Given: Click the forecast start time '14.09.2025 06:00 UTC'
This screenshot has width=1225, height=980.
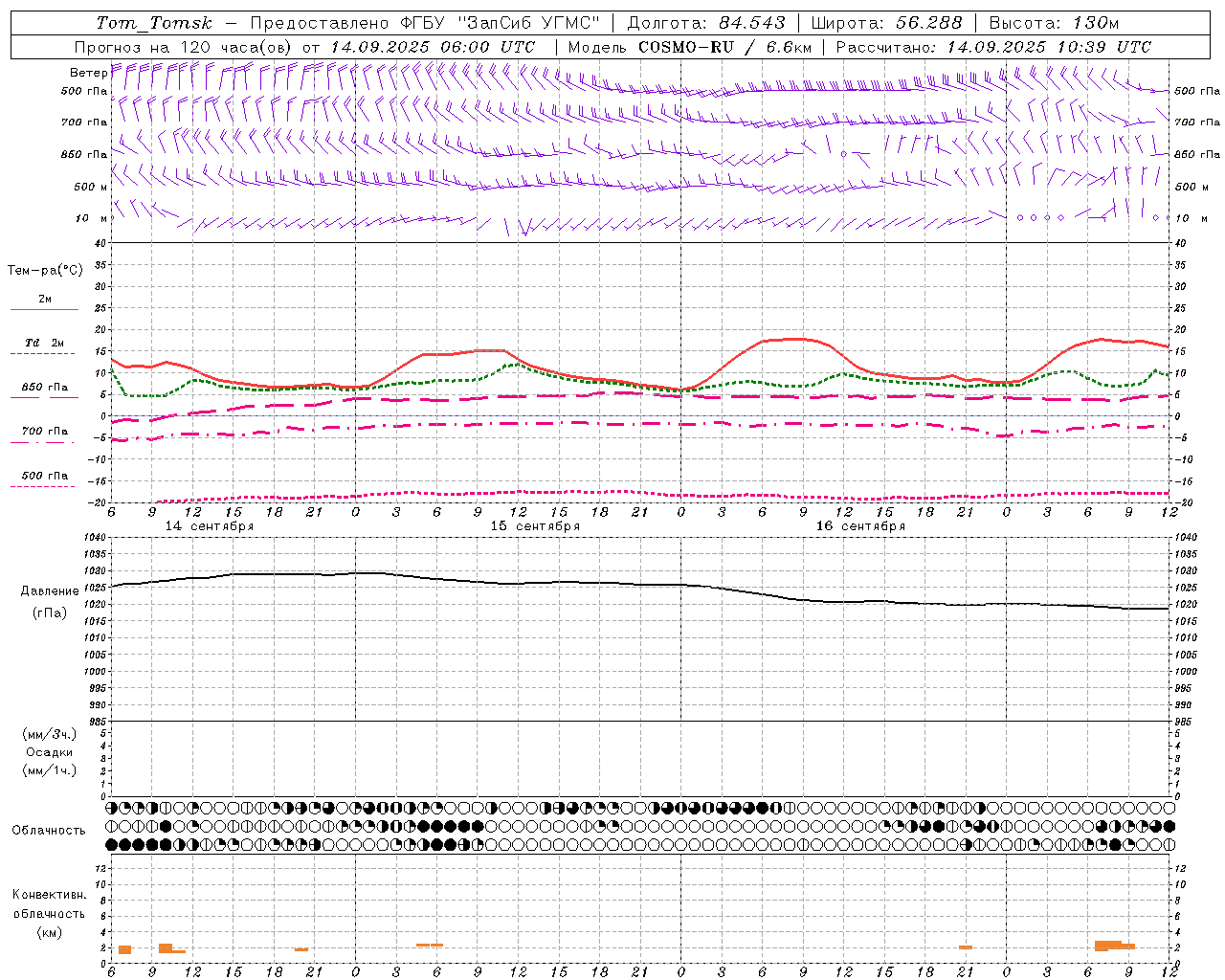Looking at the screenshot, I should (x=433, y=47).
